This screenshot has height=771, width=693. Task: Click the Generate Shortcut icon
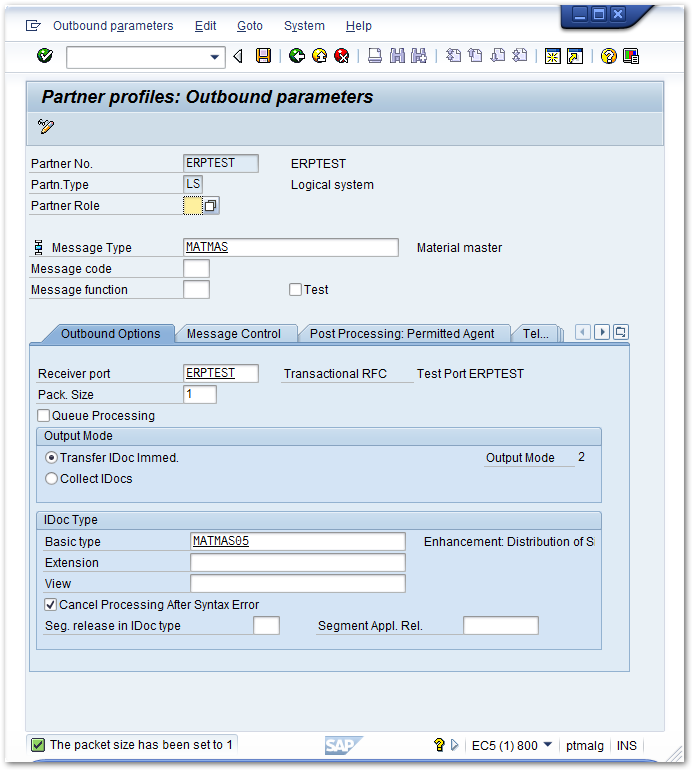[x=574, y=57]
